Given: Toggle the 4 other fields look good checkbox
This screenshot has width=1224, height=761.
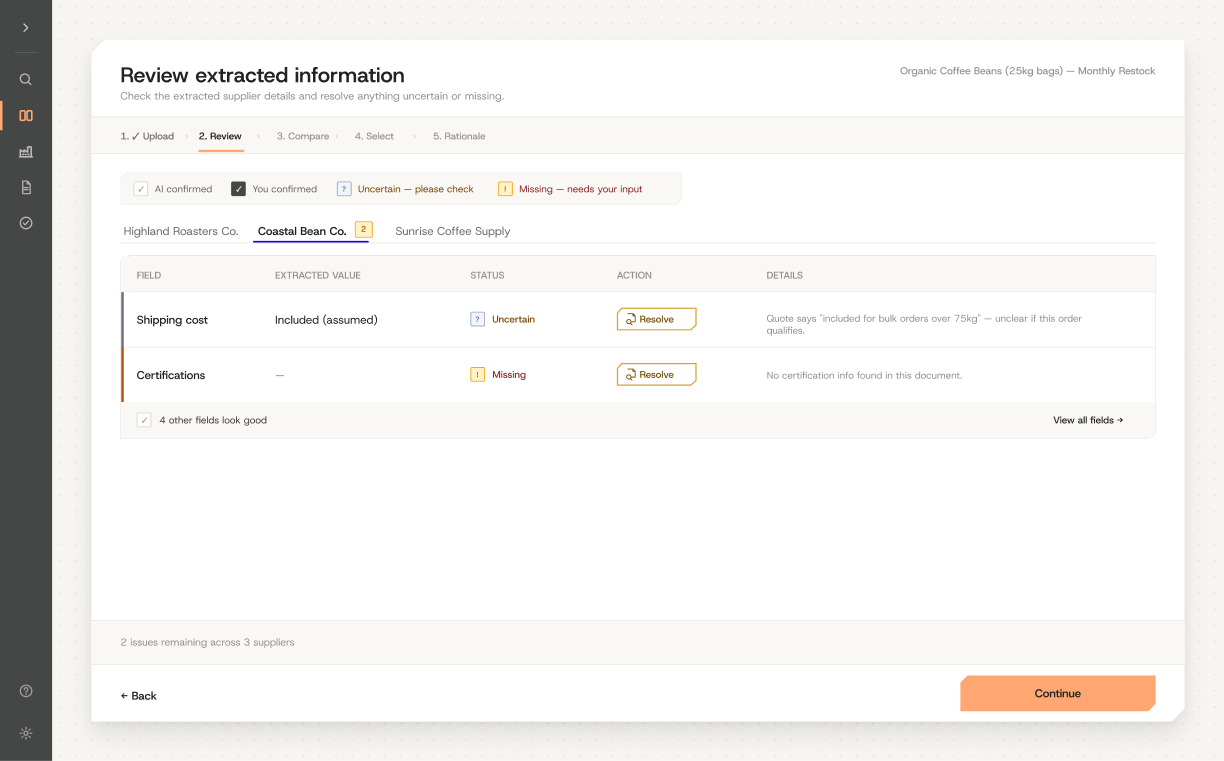Looking at the screenshot, I should [144, 420].
